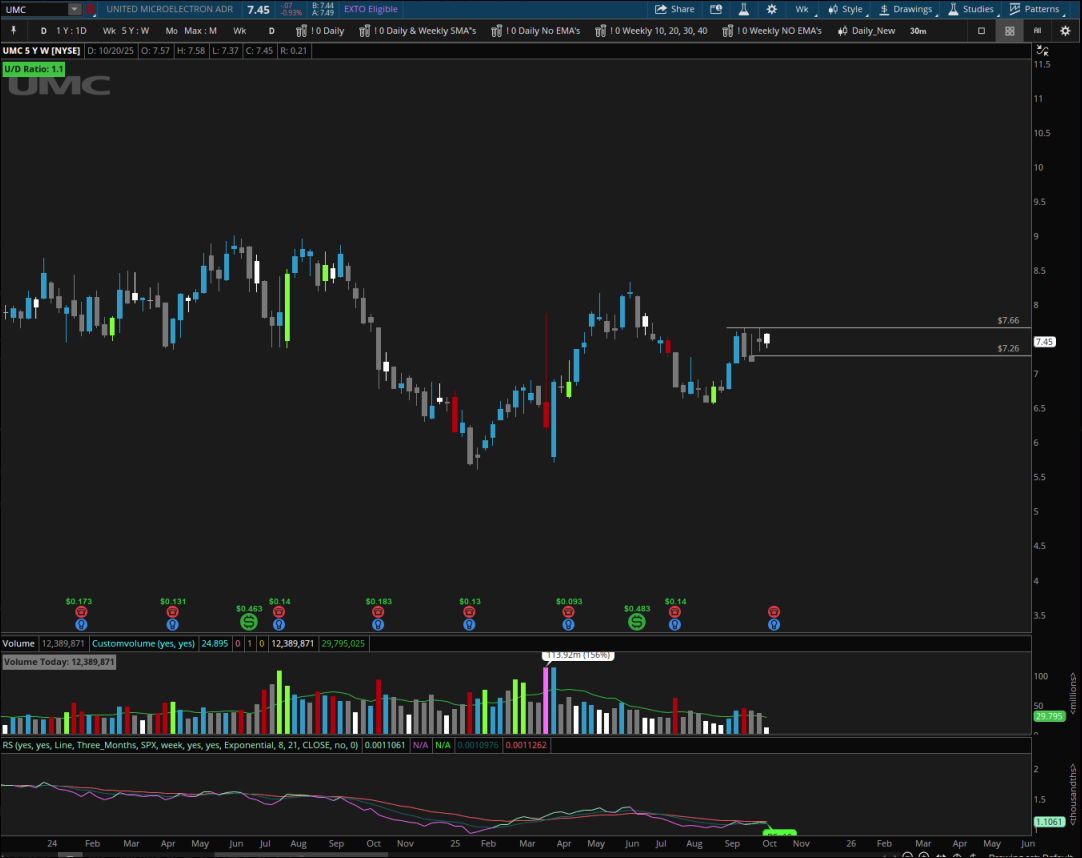This screenshot has width=1082, height=858.
Task: Click the upcoming October earnings phone icon
Action: (774, 612)
